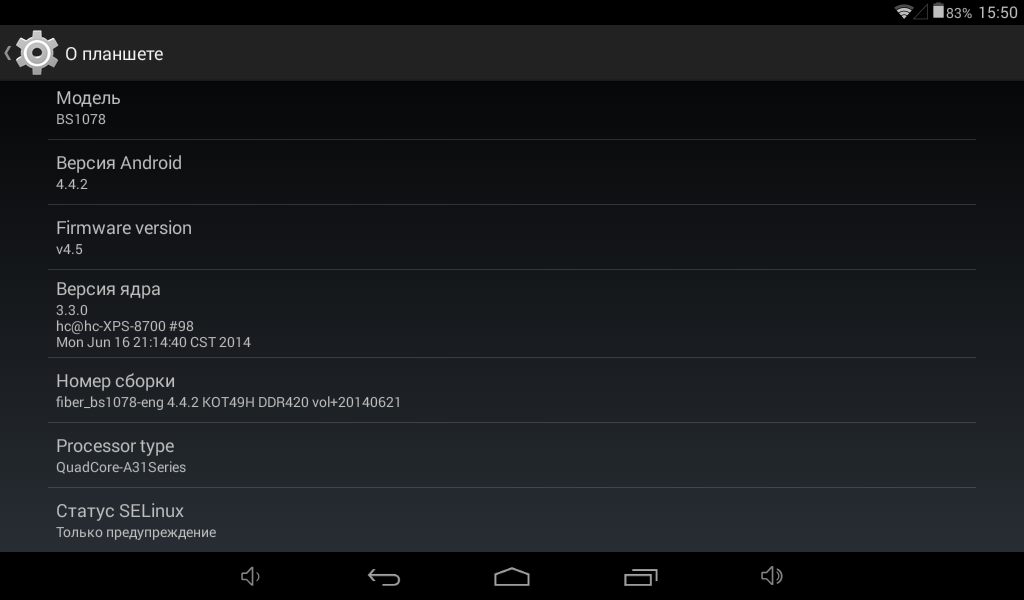The image size is (1024, 600).
Task: Select the Processor type entry
Action: tap(512, 455)
